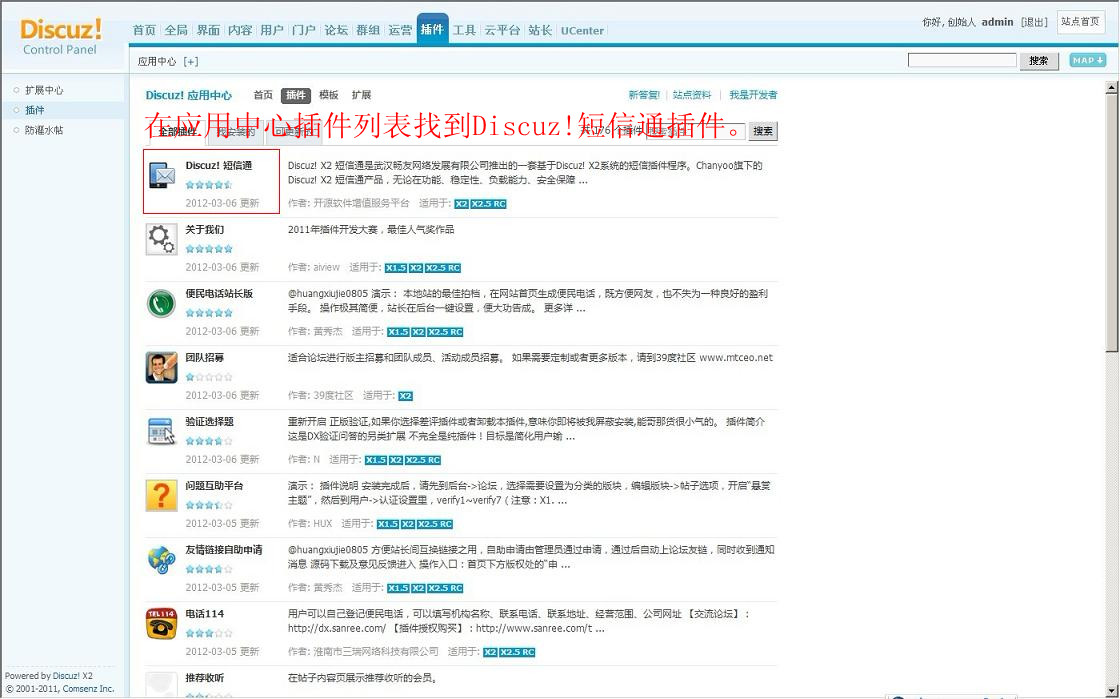Open the 电话114 plugin title
The width and height of the screenshot is (1120, 699).
[x=205, y=614]
